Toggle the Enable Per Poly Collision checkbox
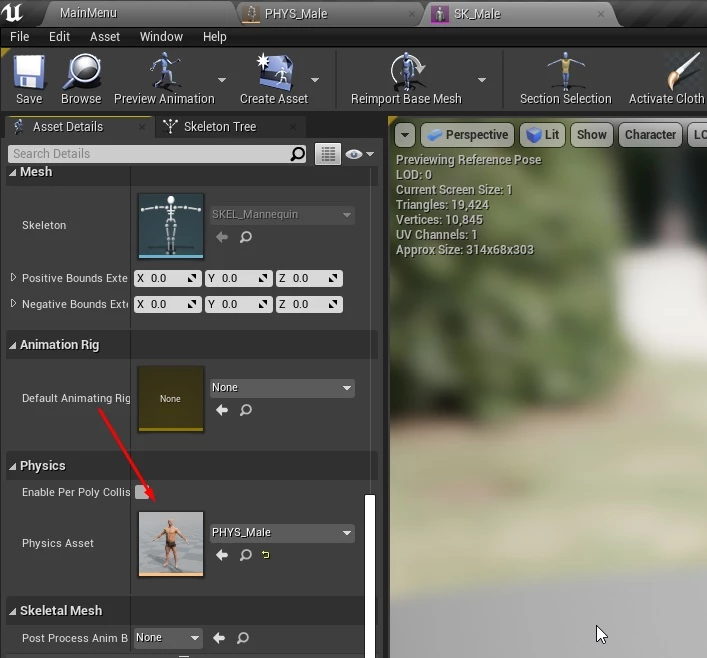Image resolution: width=707 pixels, height=658 pixels. click(x=142, y=492)
